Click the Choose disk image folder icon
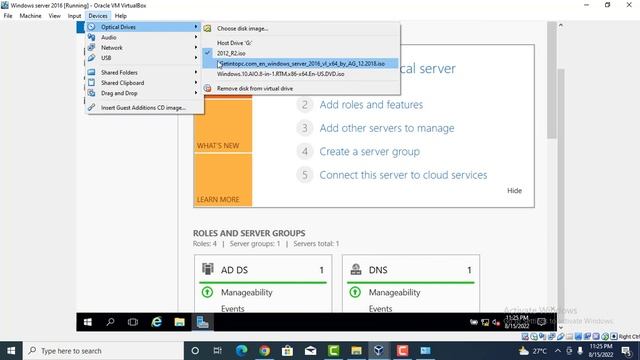 [x=207, y=29]
